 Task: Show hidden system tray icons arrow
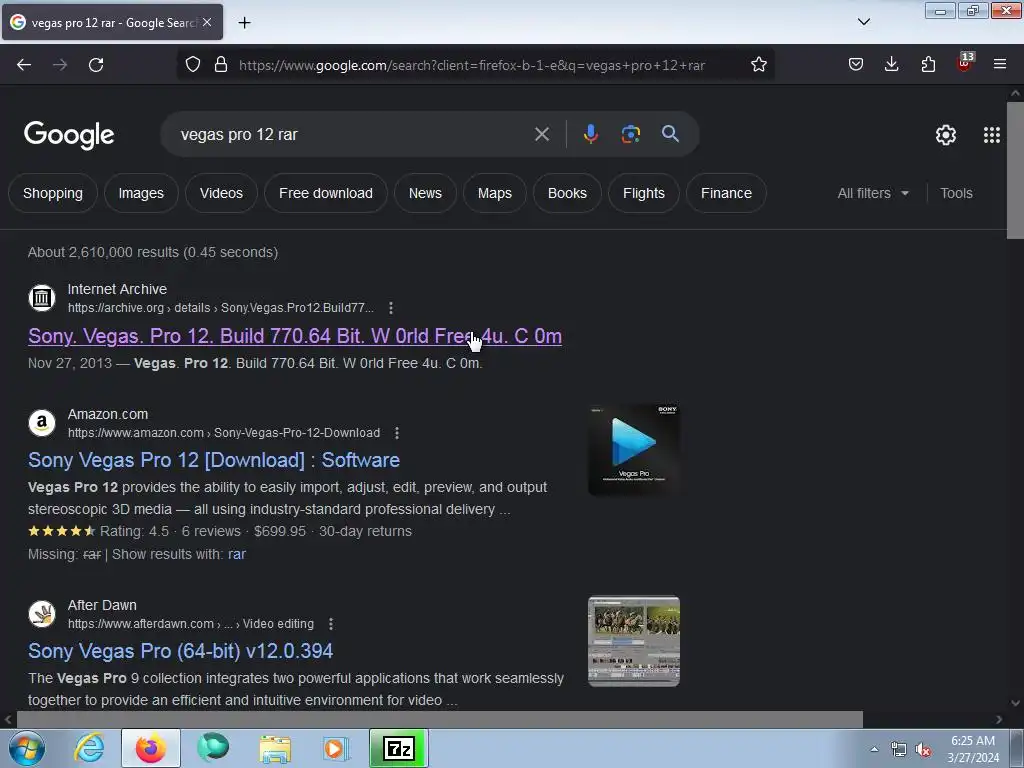tap(874, 749)
